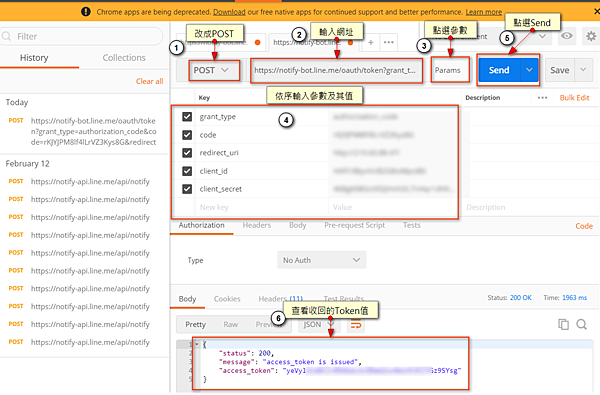Open the request Headers tab
This screenshot has width=600, height=395.
pos(257,225)
